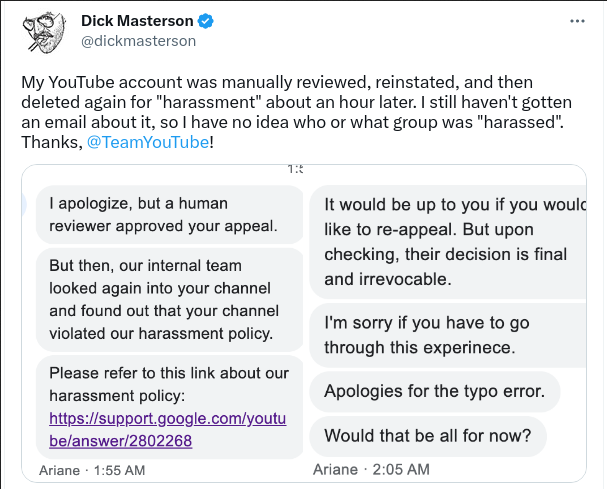The height and width of the screenshot is (489, 607).
Task: Open the @dickmasterson handle link
Action: (x=139, y=41)
